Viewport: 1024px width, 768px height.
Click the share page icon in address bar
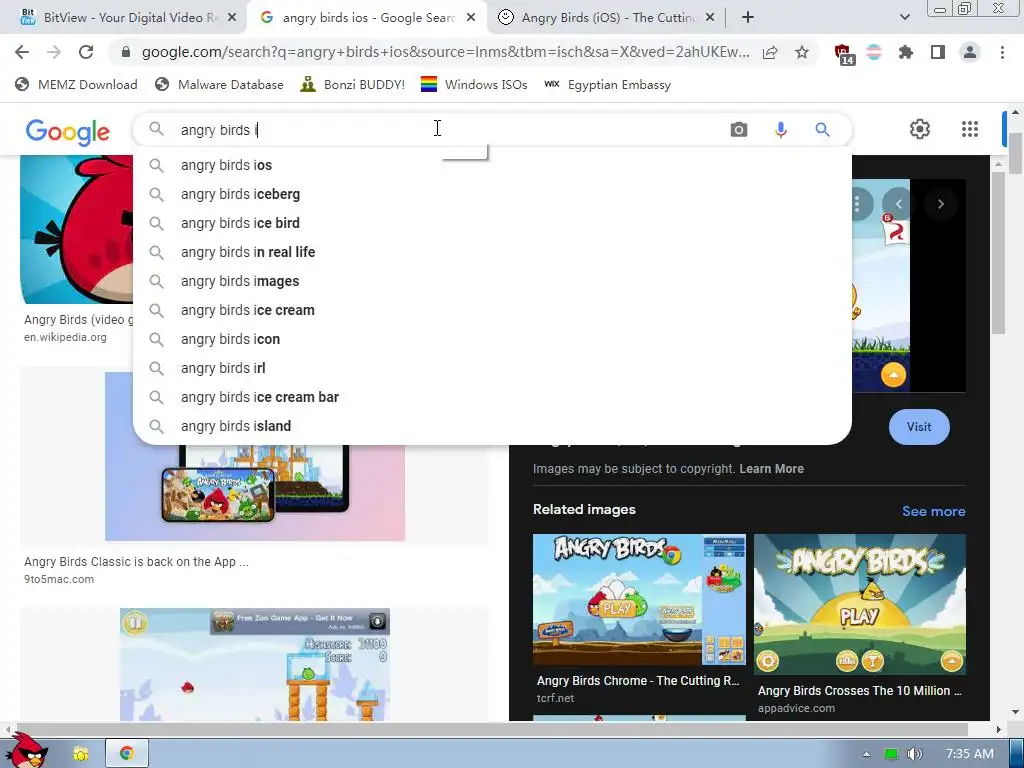[770, 52]
